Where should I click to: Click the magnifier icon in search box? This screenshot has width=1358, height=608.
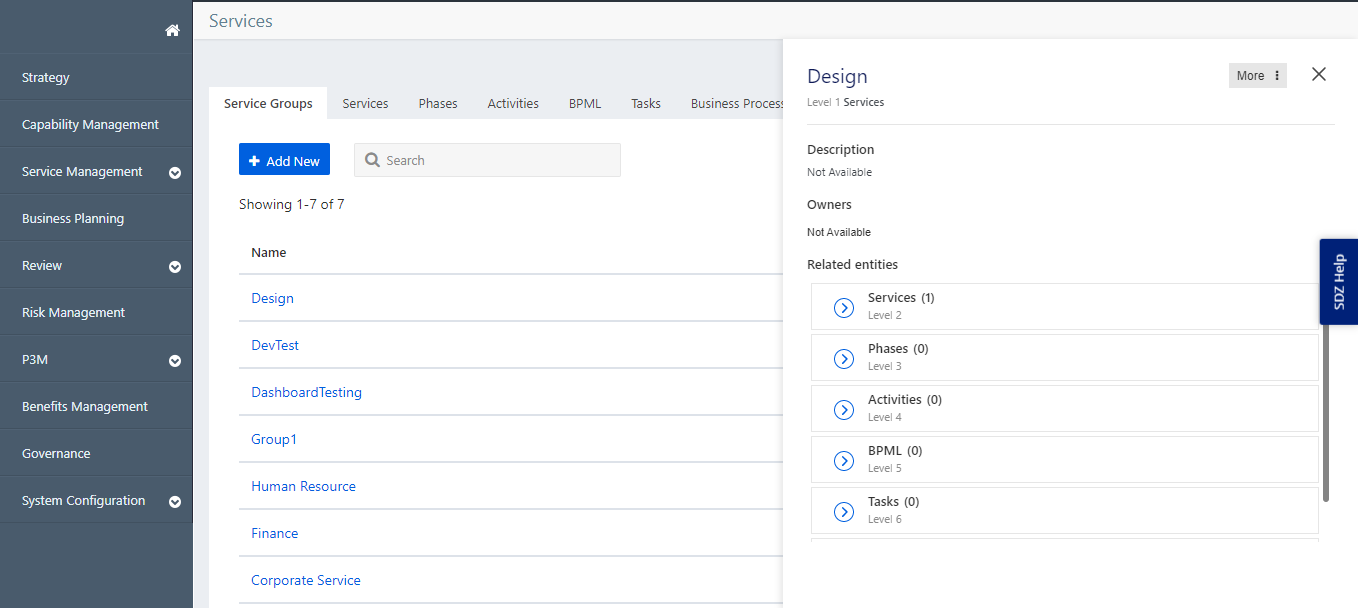coord(372,160)
